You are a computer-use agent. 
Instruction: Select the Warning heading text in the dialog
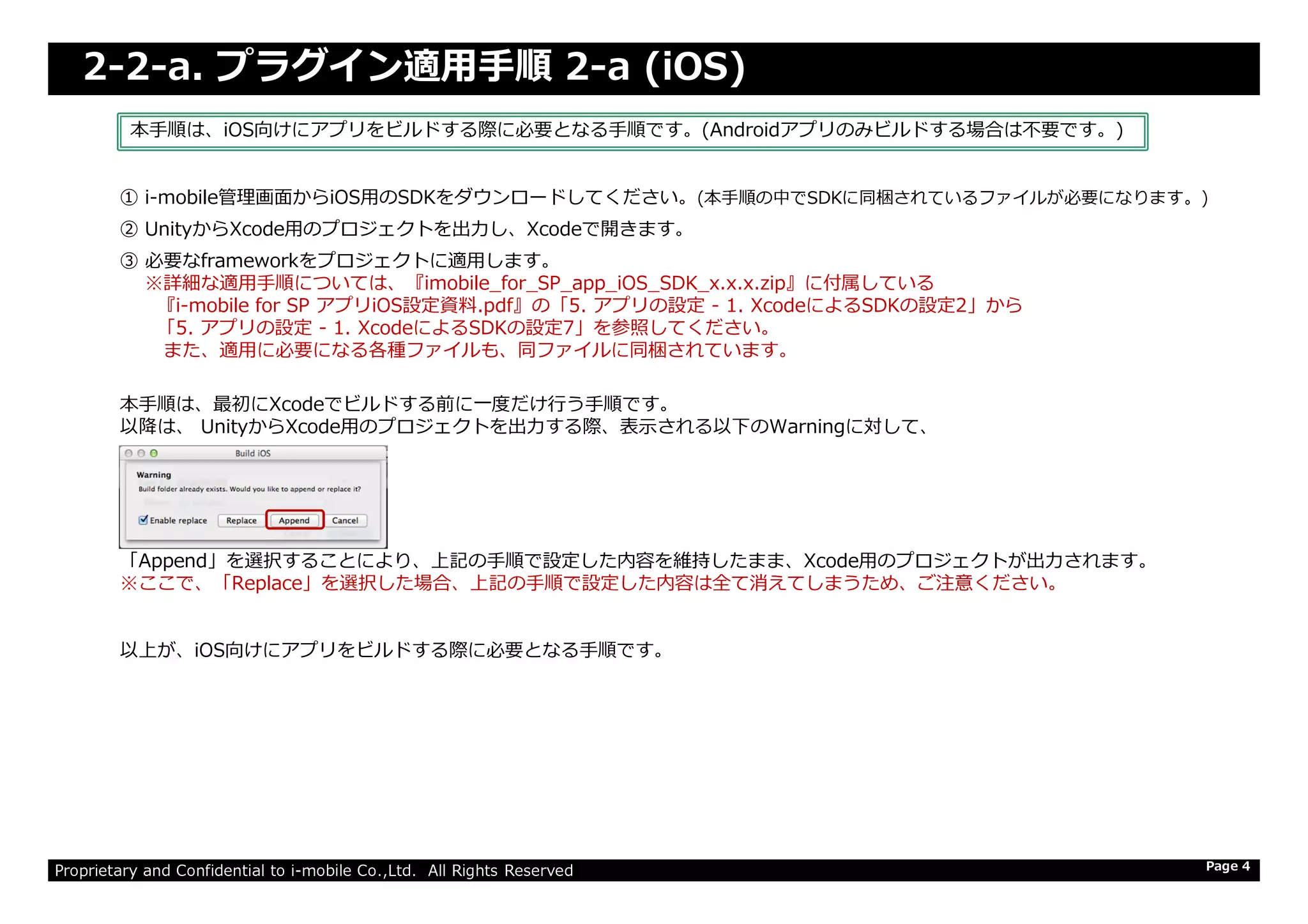coord(154,474)
